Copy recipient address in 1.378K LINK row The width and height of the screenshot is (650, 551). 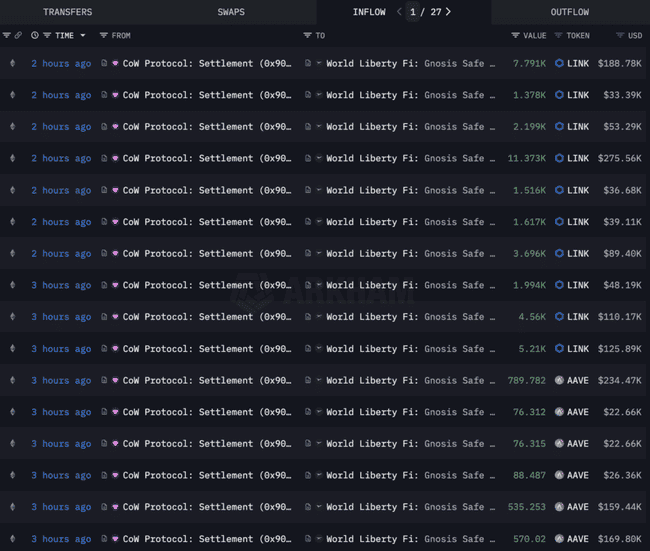[x=308, y=95]
